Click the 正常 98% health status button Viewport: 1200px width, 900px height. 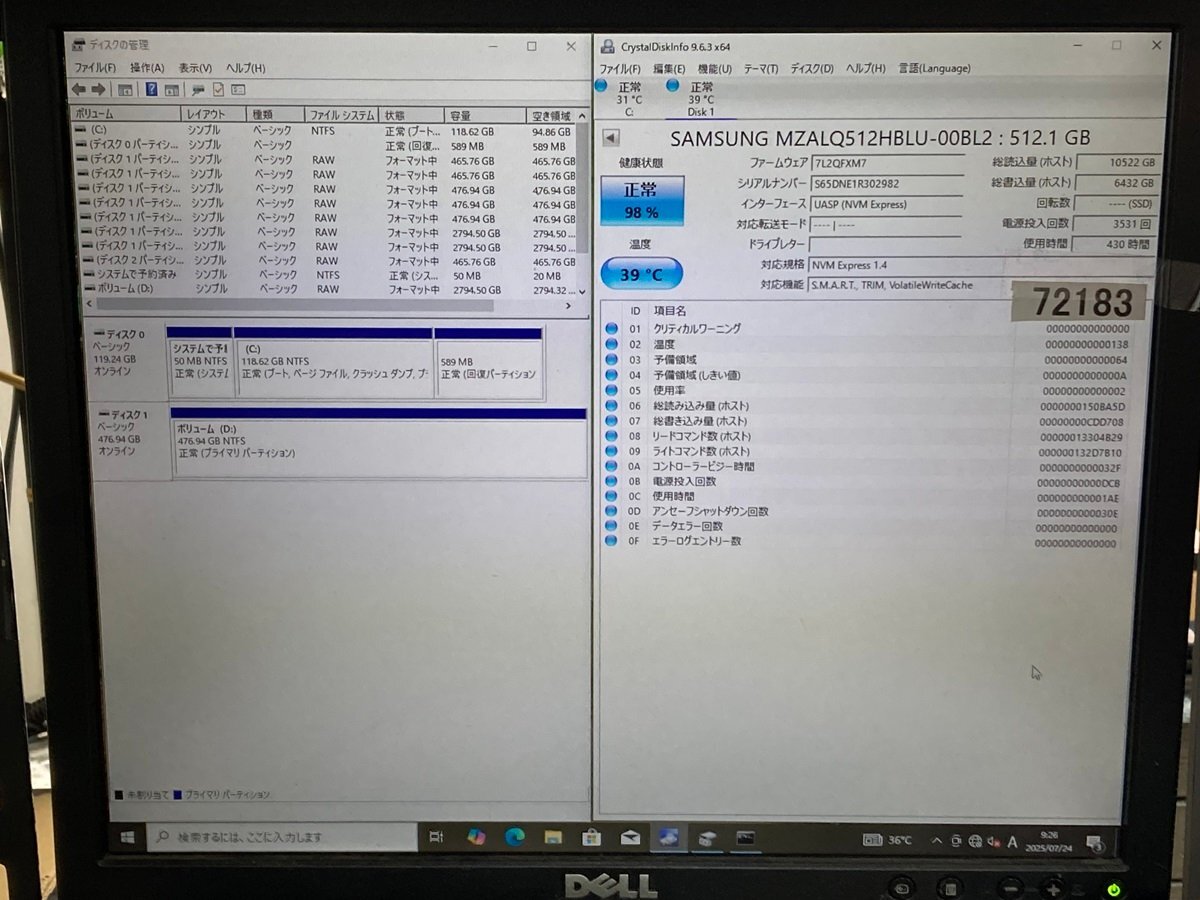click(x=641, y=201)
